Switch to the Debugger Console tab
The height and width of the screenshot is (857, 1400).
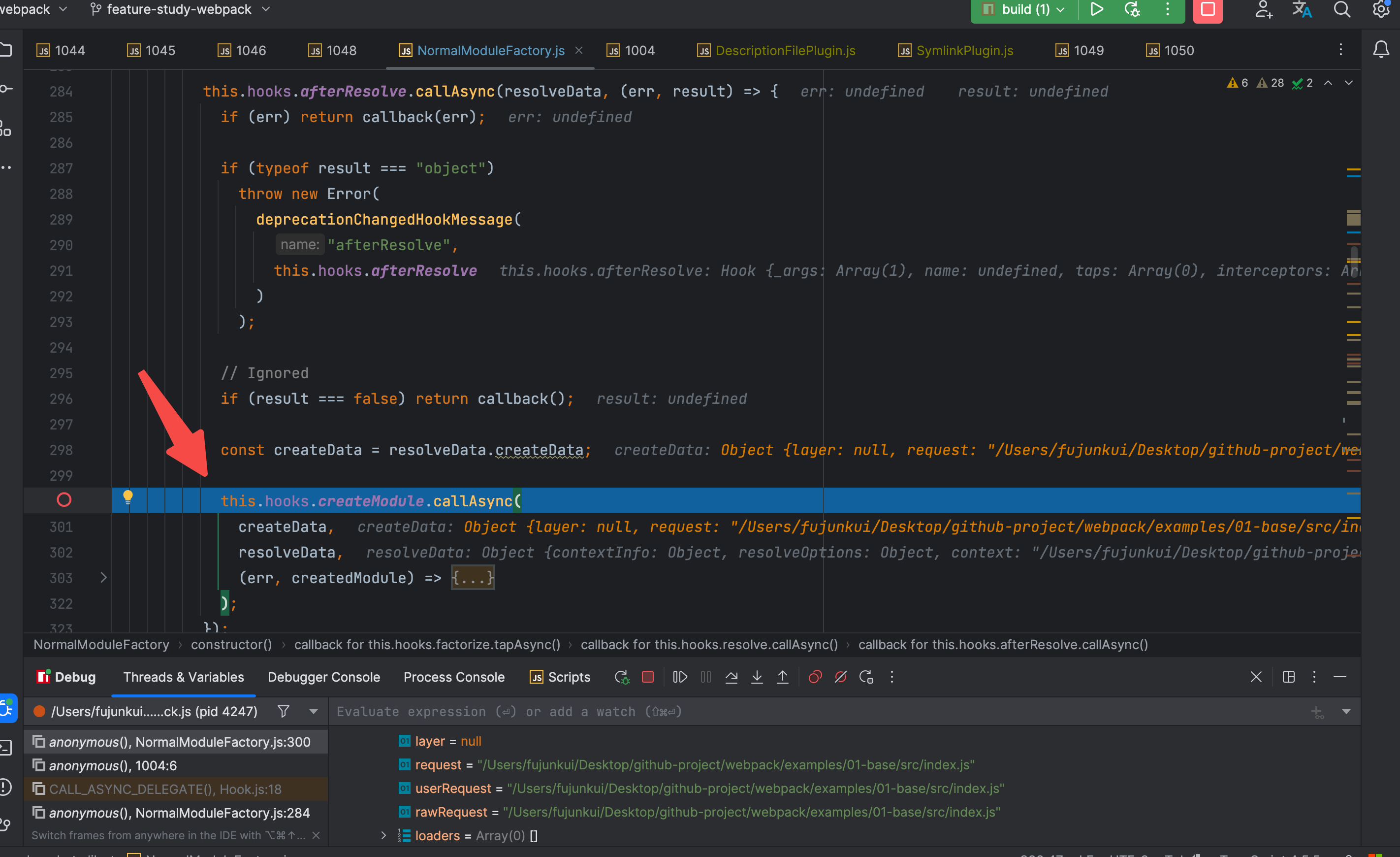click(x=323, y=677)
